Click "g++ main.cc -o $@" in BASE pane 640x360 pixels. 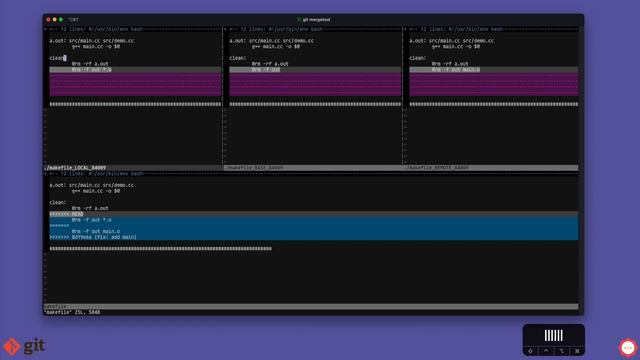pyautogui.click(x=276, y=47)
